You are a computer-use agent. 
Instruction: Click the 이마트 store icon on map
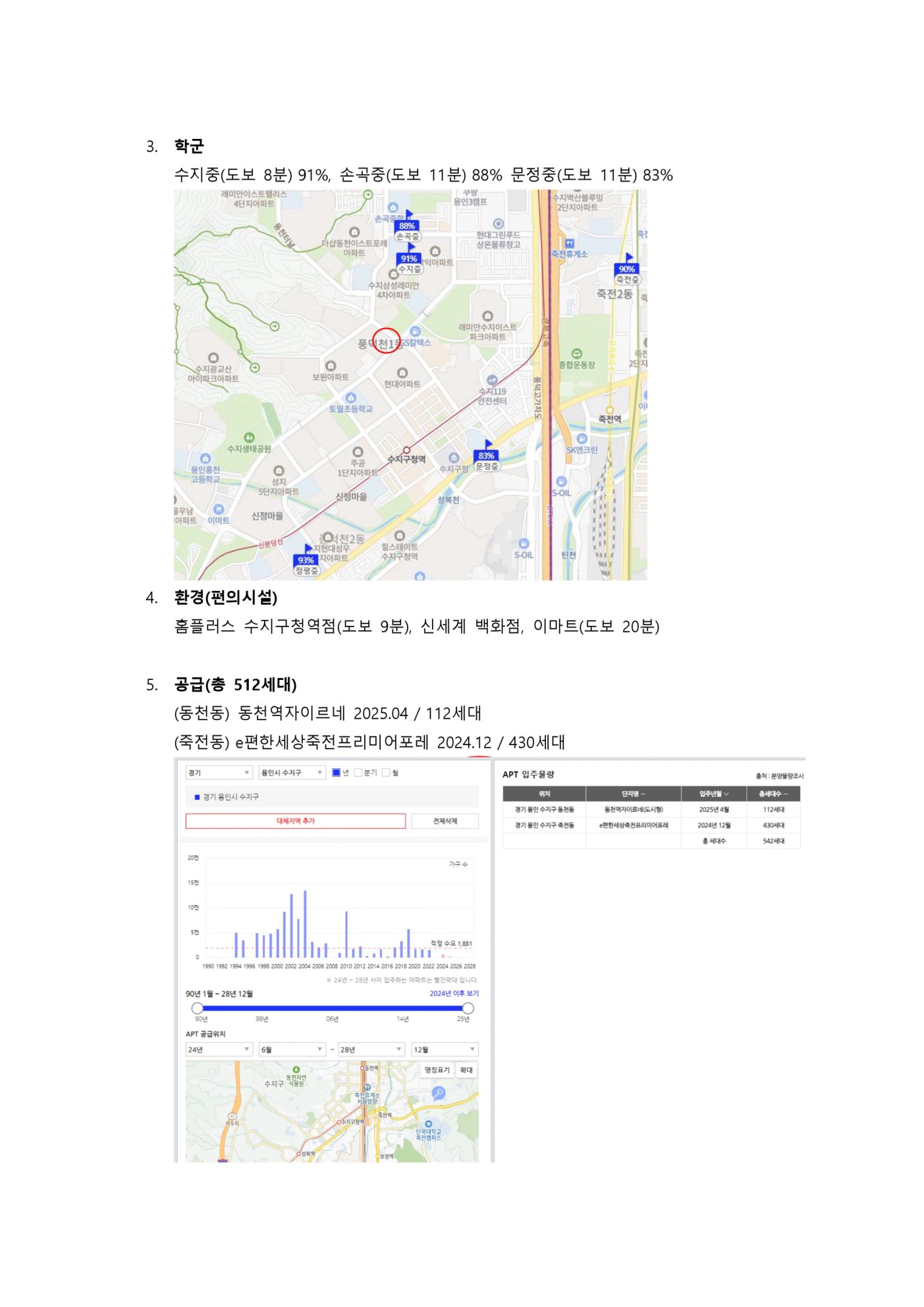click(x=219, y=509)
